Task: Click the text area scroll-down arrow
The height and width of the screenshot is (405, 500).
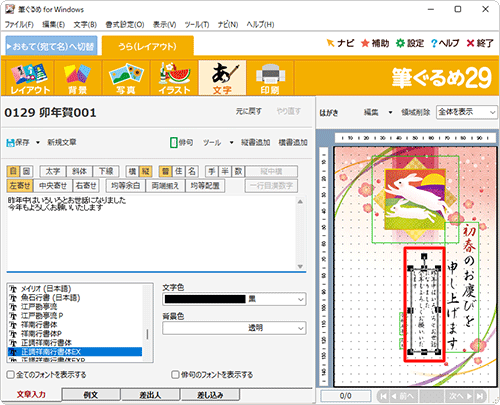Action: (x=300, y=266)
